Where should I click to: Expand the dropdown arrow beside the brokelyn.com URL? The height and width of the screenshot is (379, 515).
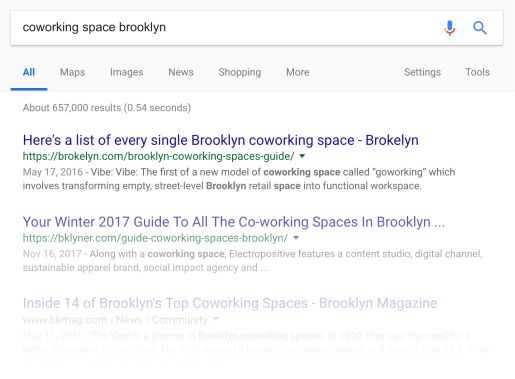tap(302, 156)
